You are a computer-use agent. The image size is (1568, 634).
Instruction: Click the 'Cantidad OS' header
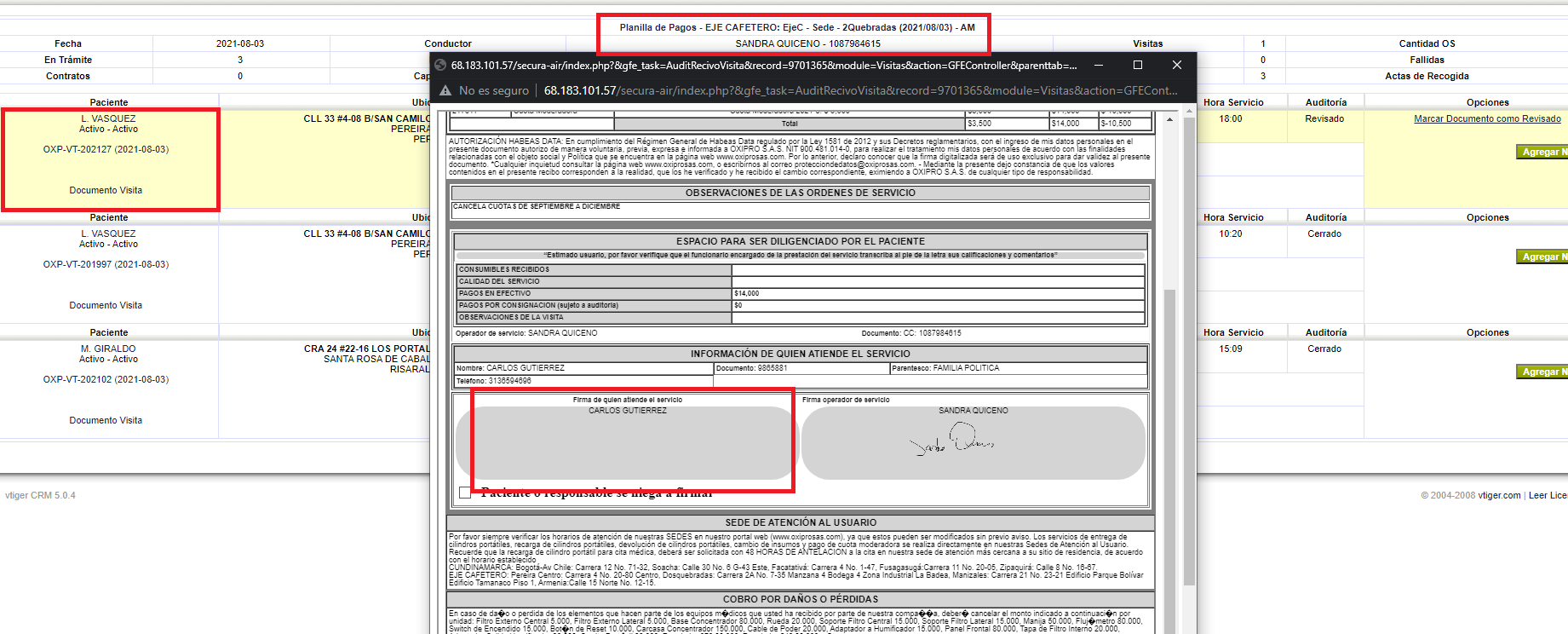click(x=1427, y=43)
